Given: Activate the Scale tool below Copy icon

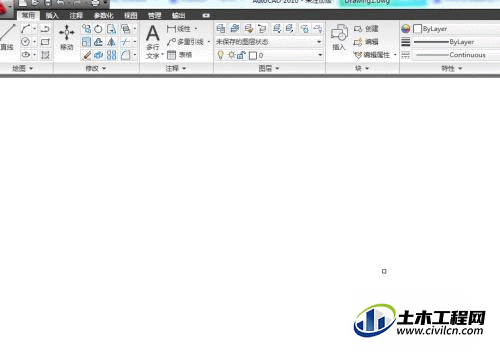Looking at the screenshot, I should (86, 42).
